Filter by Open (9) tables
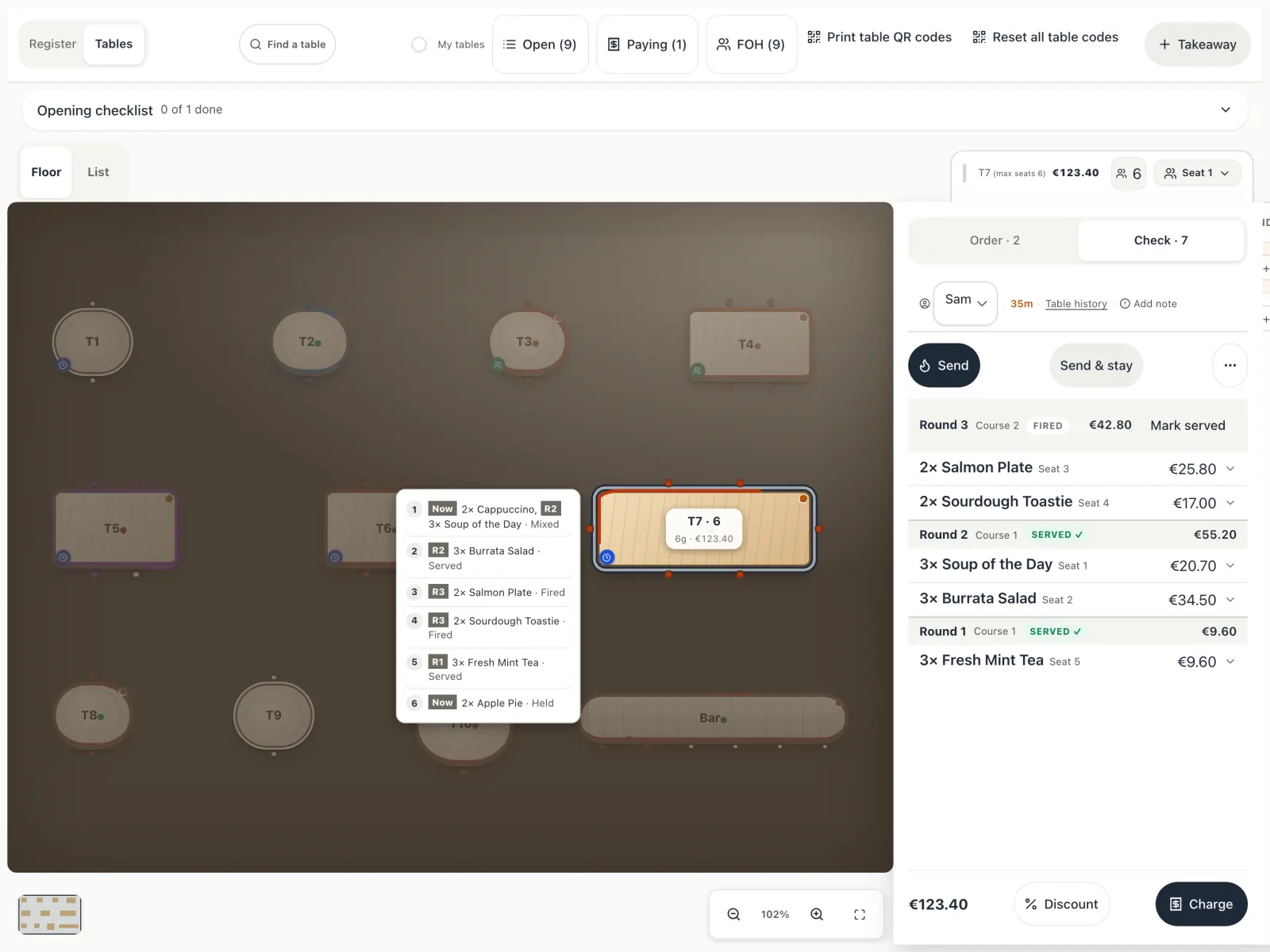The image size is (1270, 952). click(x=540, y=44)
